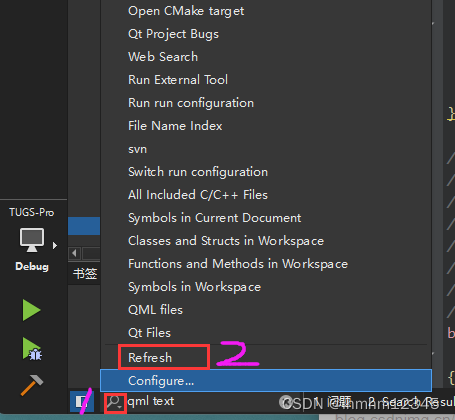This screenshot has width=455, height=420.
Task: Start debugging with the bug-play icon
Action: coord(32,349)
